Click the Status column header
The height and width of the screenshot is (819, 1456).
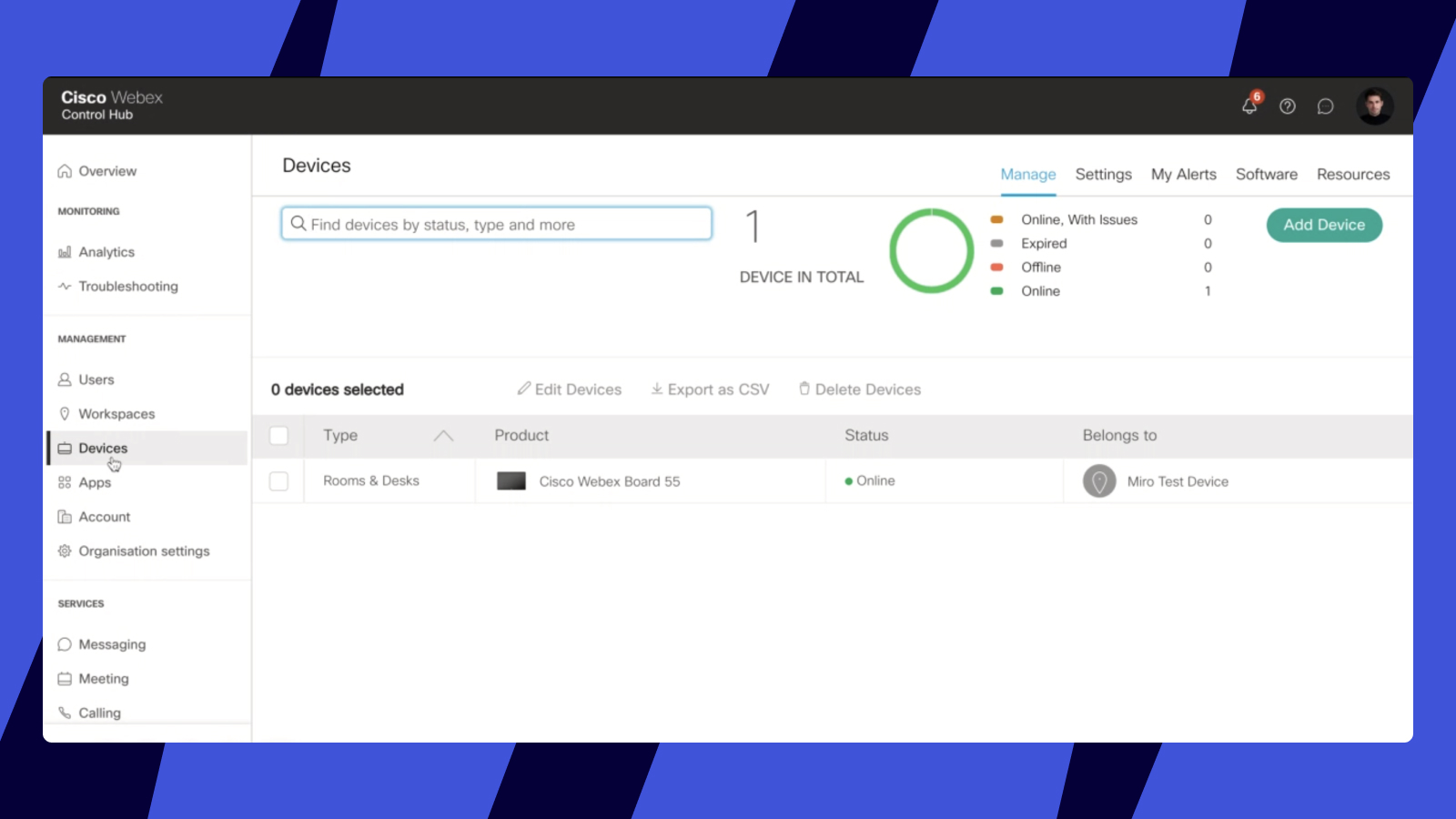(866, 436)
